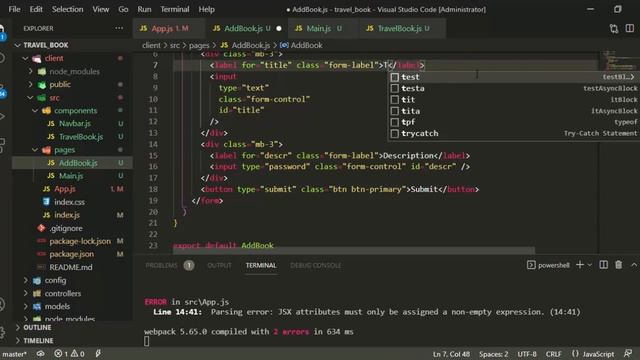Click the unsaved dot on AddBook.js tab
This screenshot has height=360, width=640.
279,28
